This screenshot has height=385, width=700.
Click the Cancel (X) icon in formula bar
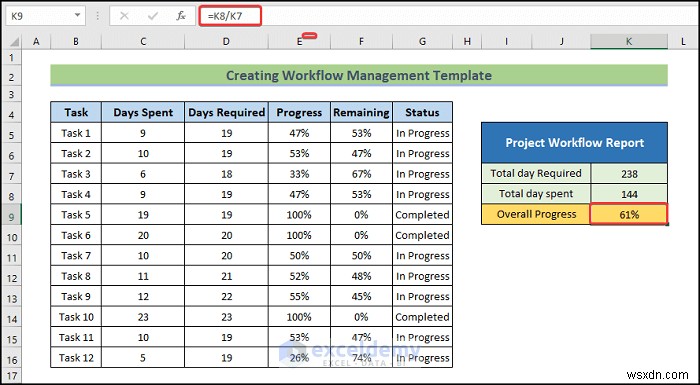click(124, 16)
